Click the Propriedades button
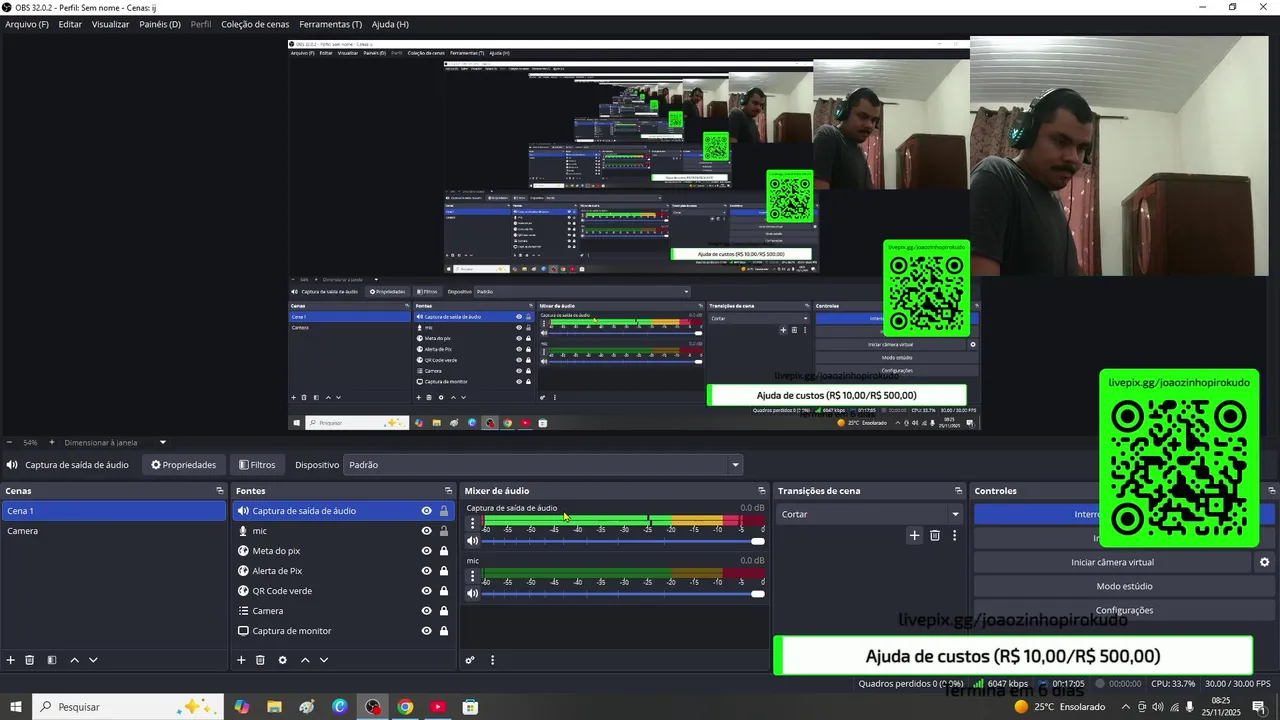 (183, 465)
